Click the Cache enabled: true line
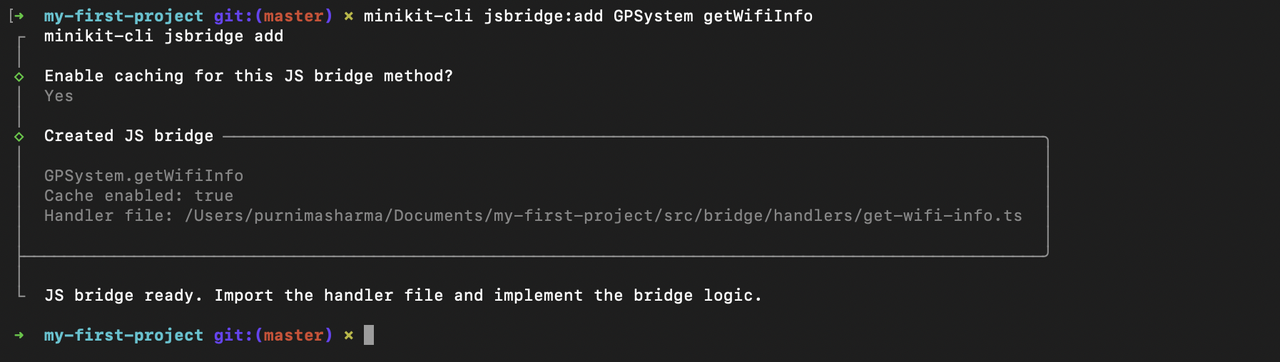The image size is (1280, 362). click(x=139, y=196)
